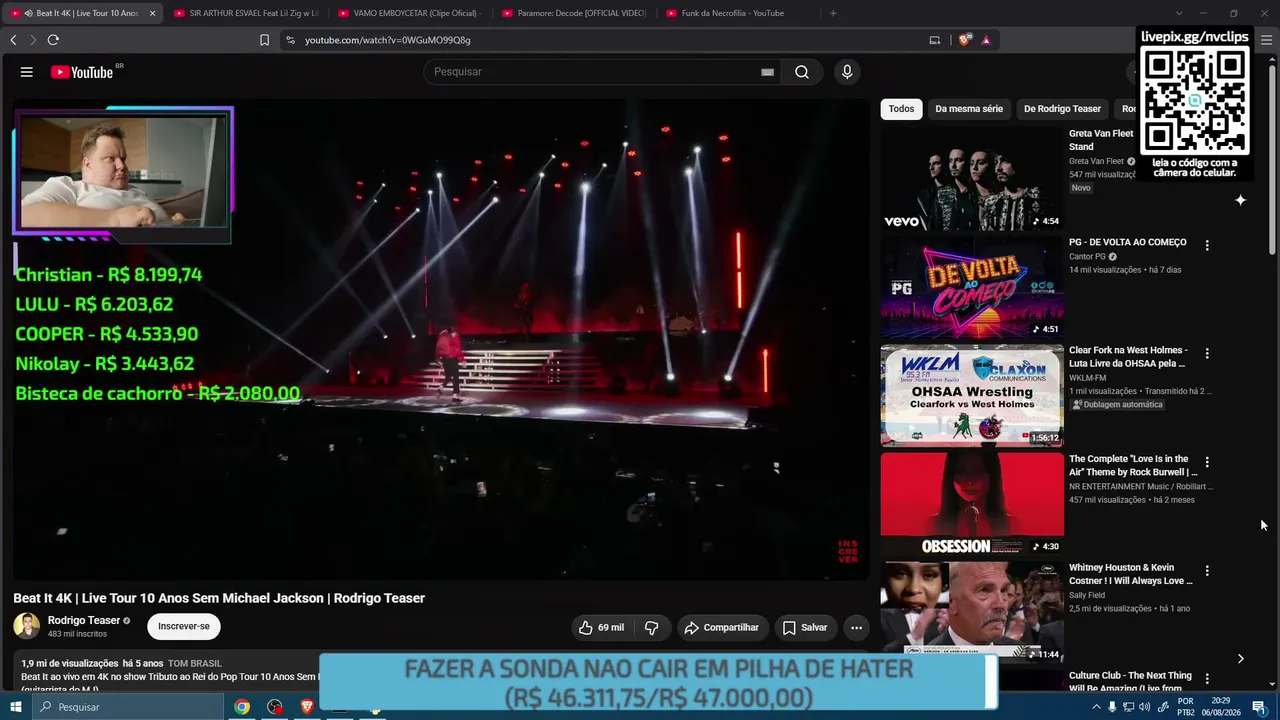Open Clear Fork na West Holmes title
1280x720 pixels.
[x=1129, y=357]
